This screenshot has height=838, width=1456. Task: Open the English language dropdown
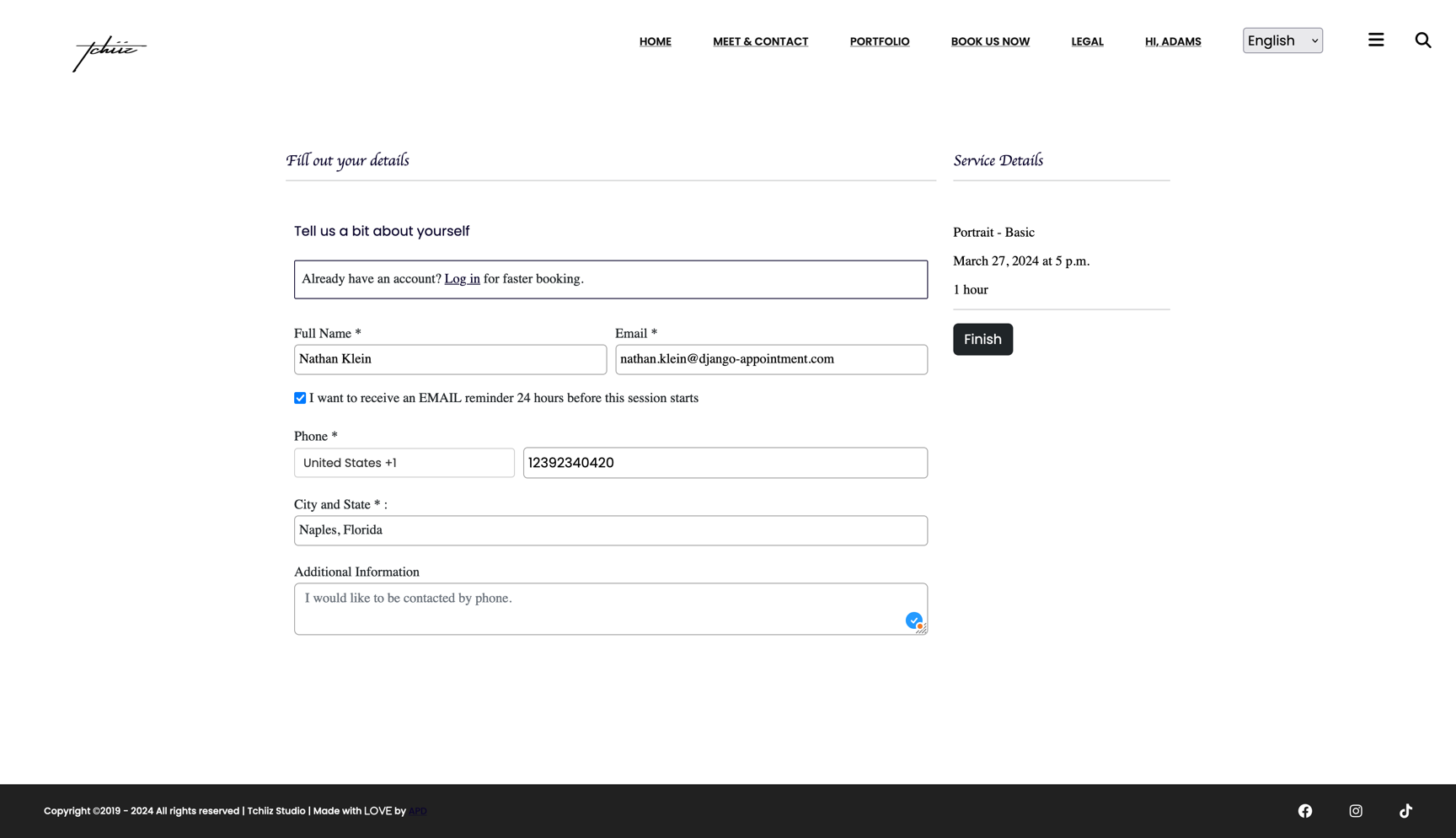[x=1282, y=40]
